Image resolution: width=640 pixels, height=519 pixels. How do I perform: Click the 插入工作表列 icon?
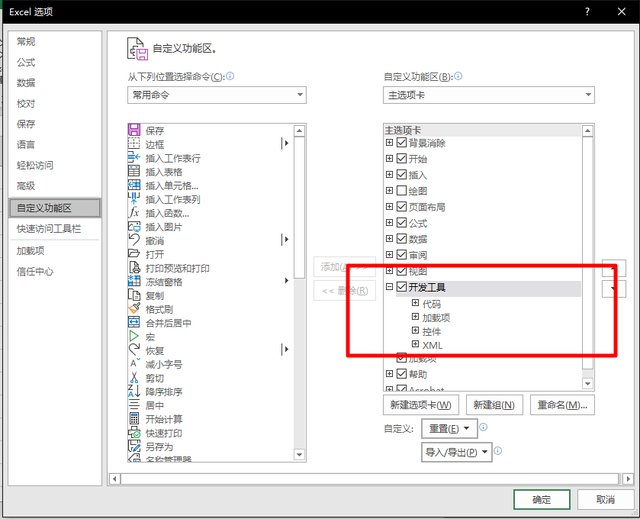(134, 199)
